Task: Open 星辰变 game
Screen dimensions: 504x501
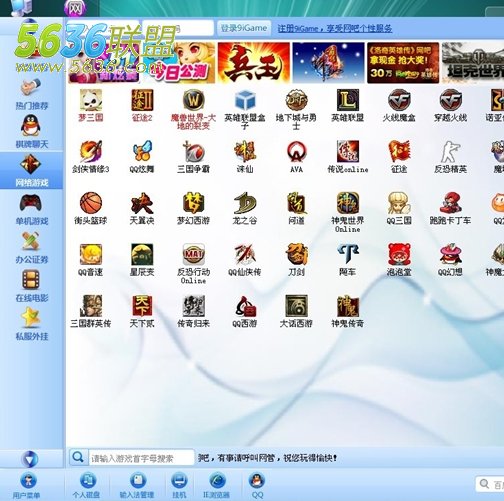Action: (142, 260)
